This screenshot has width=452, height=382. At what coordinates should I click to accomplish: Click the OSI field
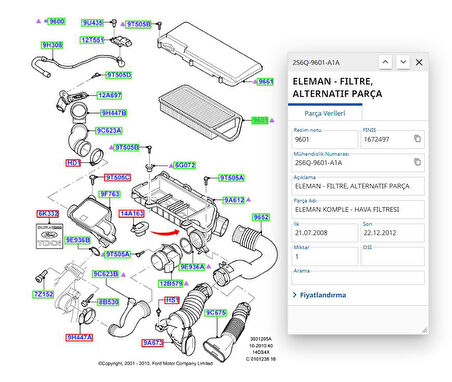tap(393, 256)
